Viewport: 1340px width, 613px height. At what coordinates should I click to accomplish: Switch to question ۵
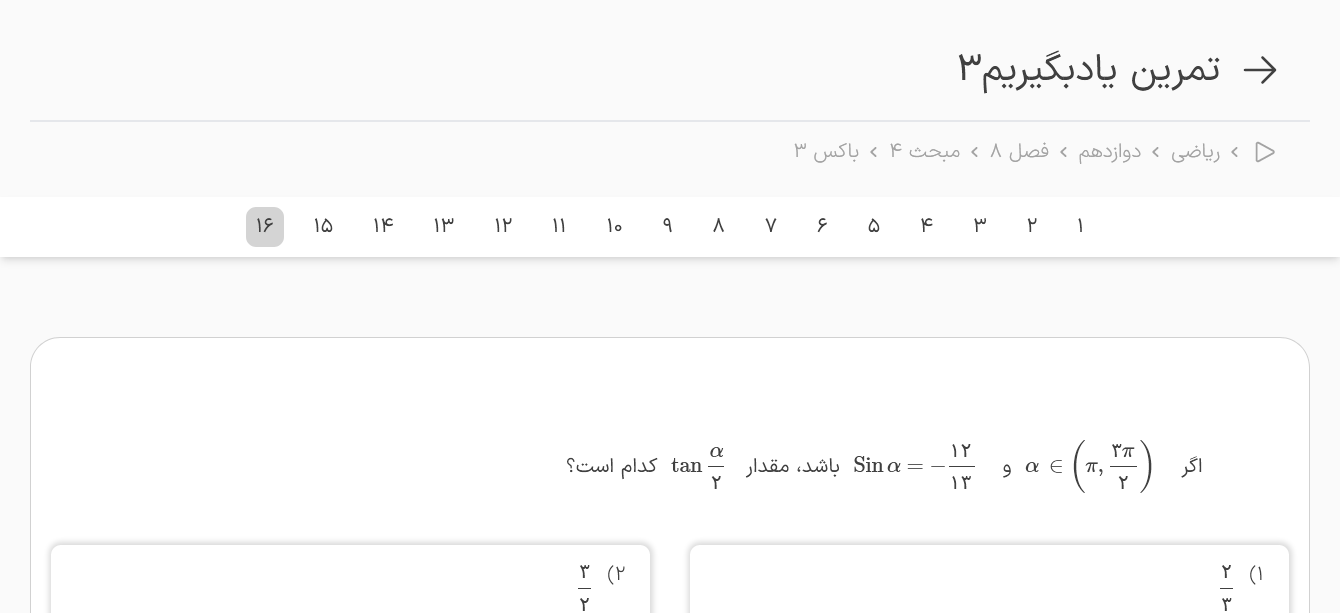pyautogui.click(x=874, y=227)
